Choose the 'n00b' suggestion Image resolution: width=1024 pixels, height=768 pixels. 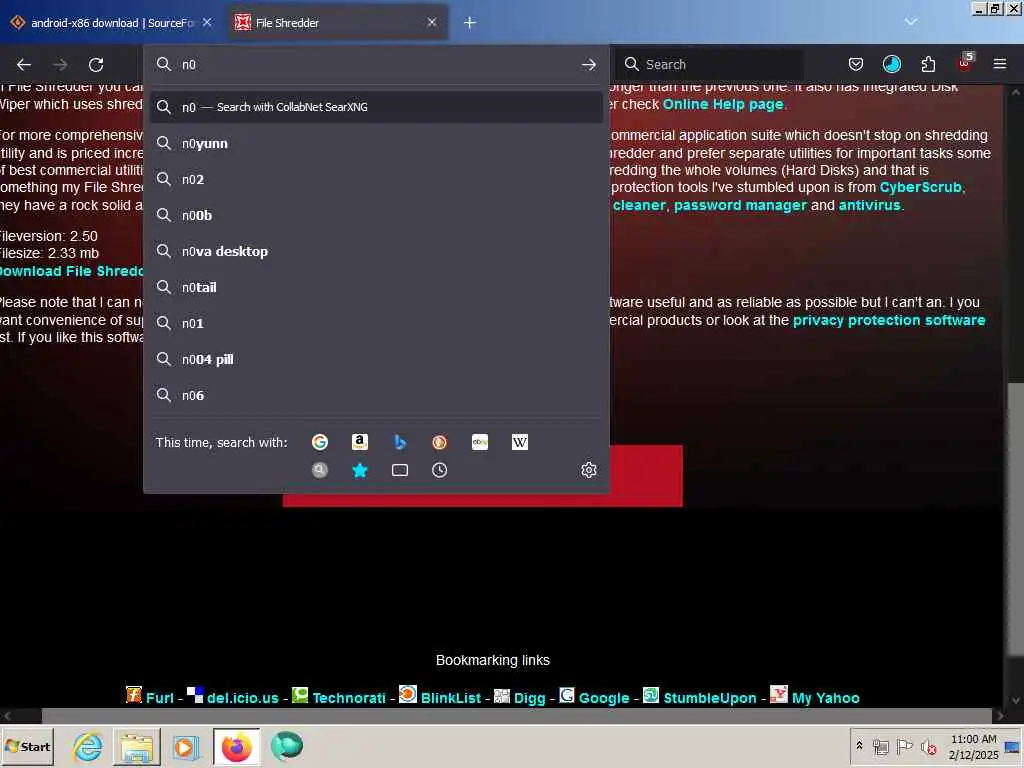(x=376, y=215)
